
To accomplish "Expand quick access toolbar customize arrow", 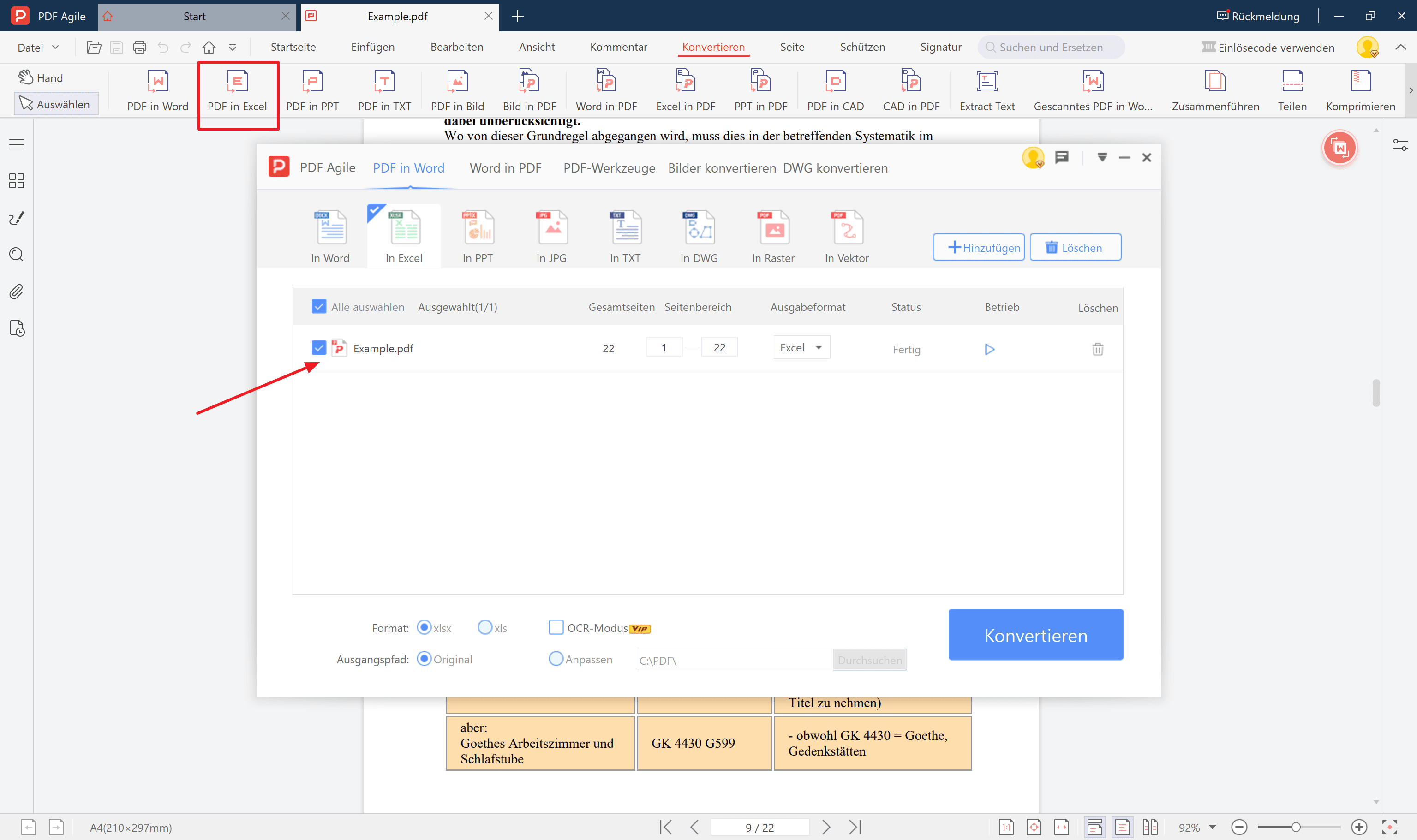I will point(232,47).
